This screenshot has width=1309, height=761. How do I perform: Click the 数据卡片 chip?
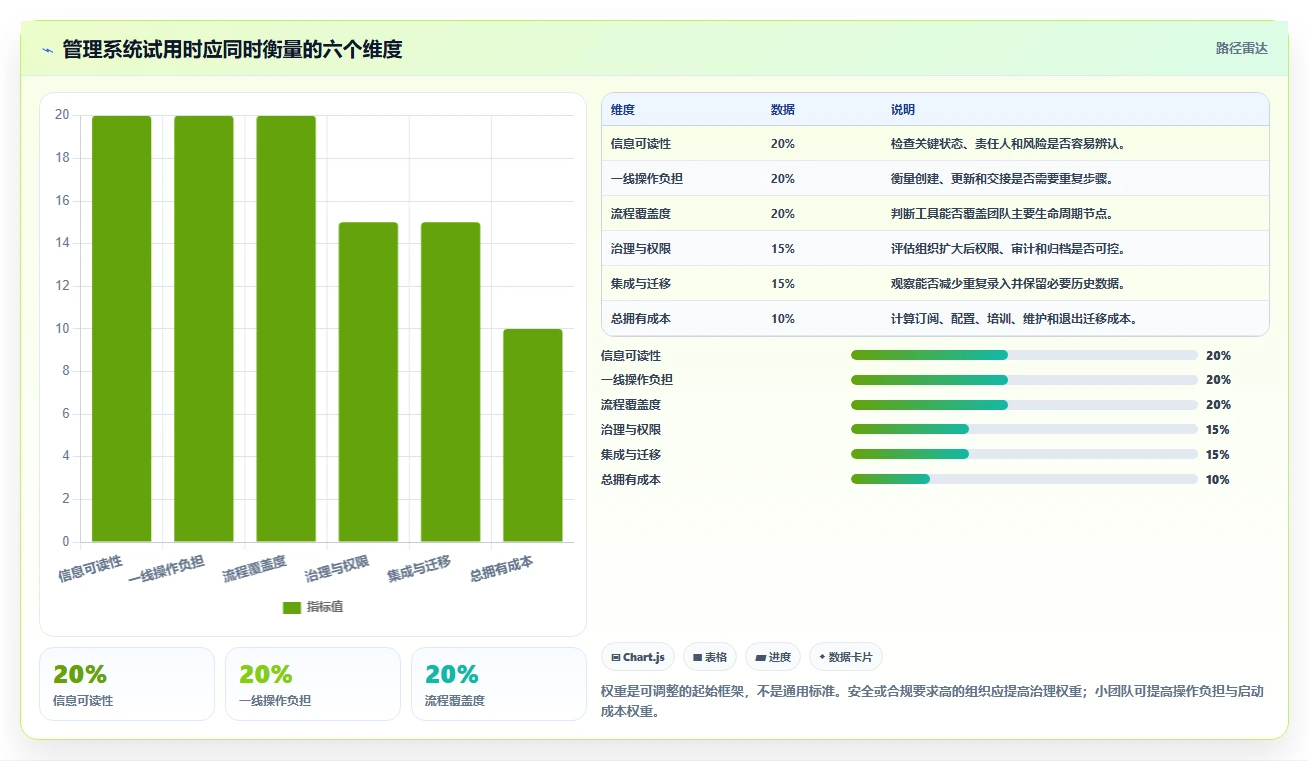[846, 657]
